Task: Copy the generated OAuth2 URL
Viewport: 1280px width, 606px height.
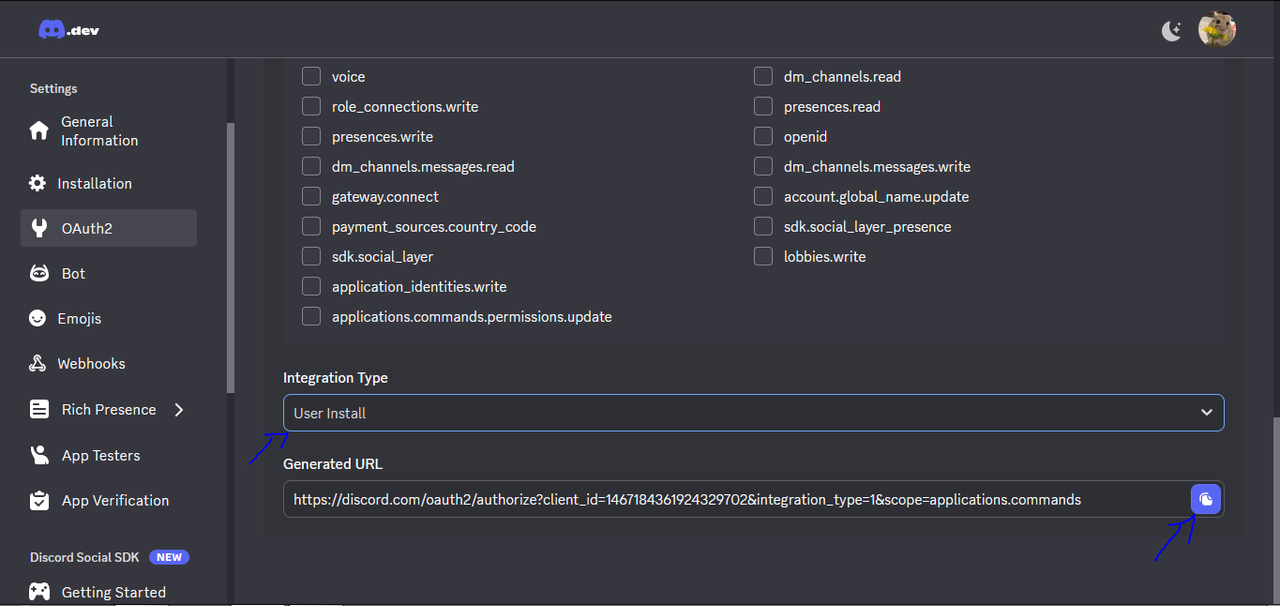Action: click(1206, 499)
